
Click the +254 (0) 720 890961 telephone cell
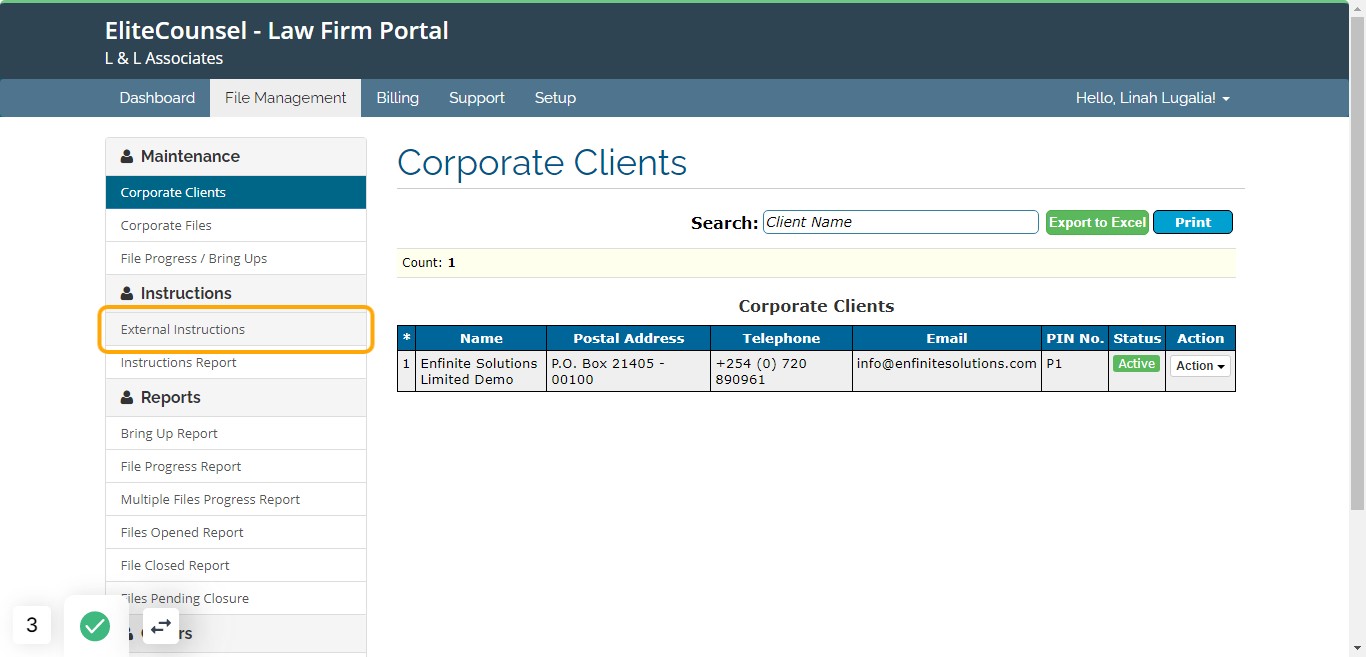coord(781,371)
